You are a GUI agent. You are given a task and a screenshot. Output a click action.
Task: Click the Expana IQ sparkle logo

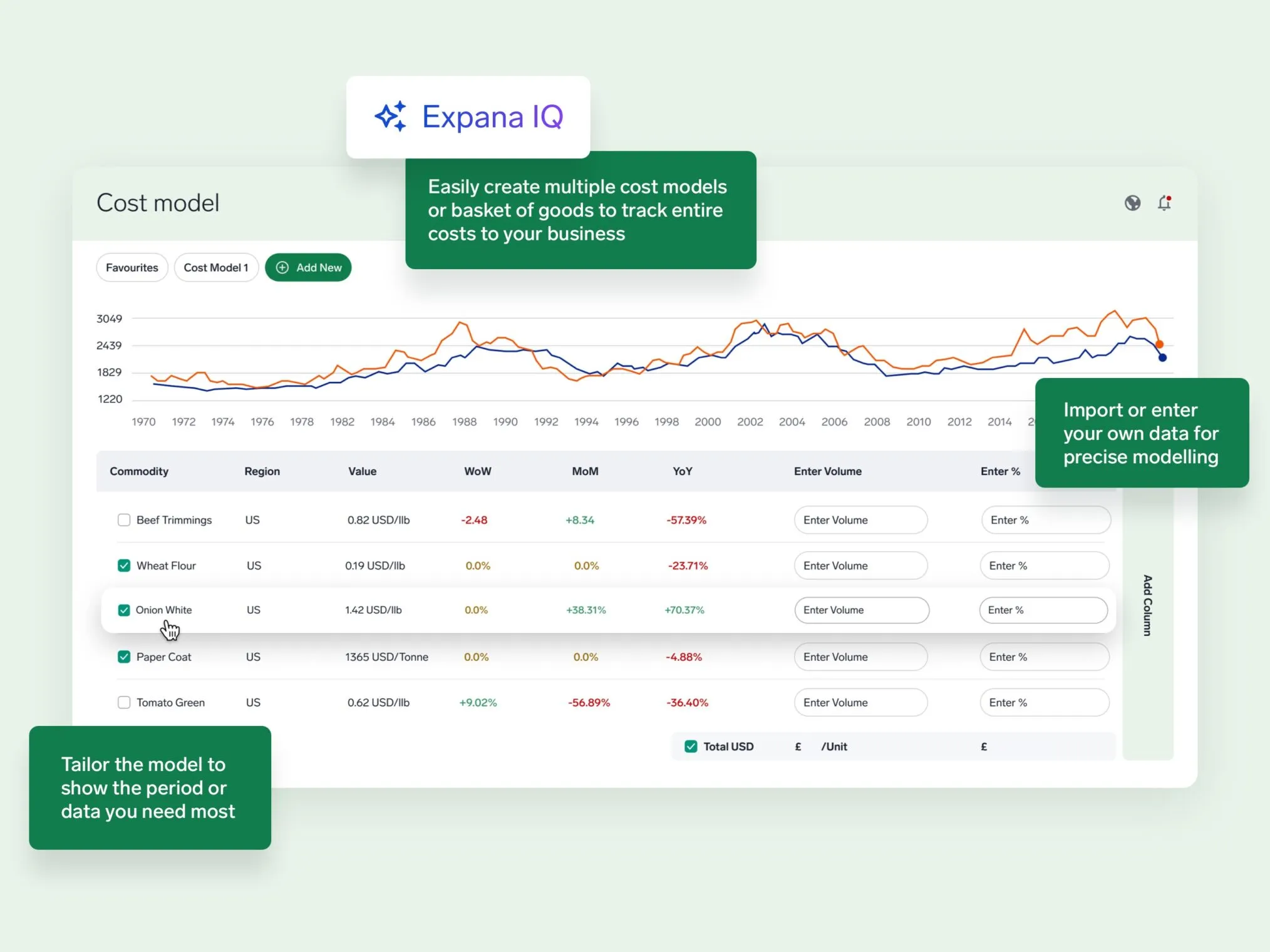click(391, 116)
